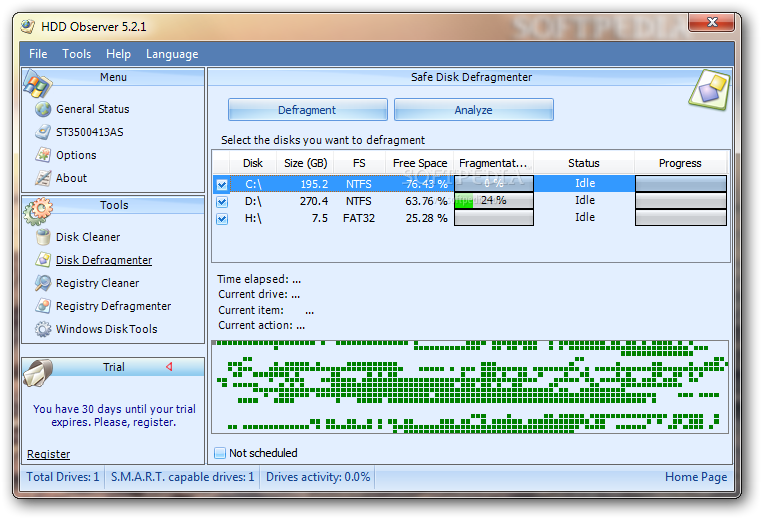
Task: Click Total Drives: 1 status entry
Action: coord(63,477)
